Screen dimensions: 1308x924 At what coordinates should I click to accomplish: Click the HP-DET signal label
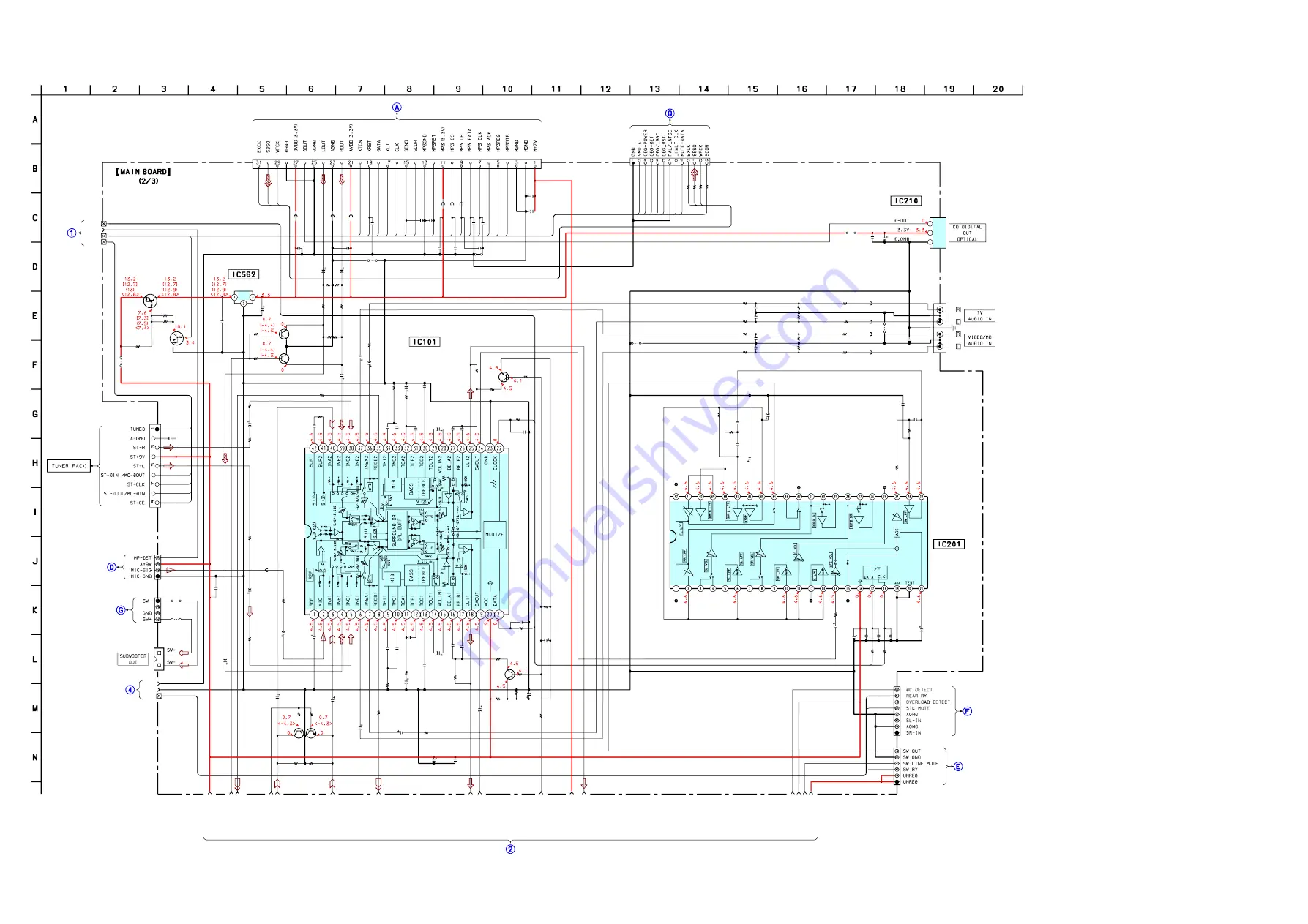(x=143, y=558)
